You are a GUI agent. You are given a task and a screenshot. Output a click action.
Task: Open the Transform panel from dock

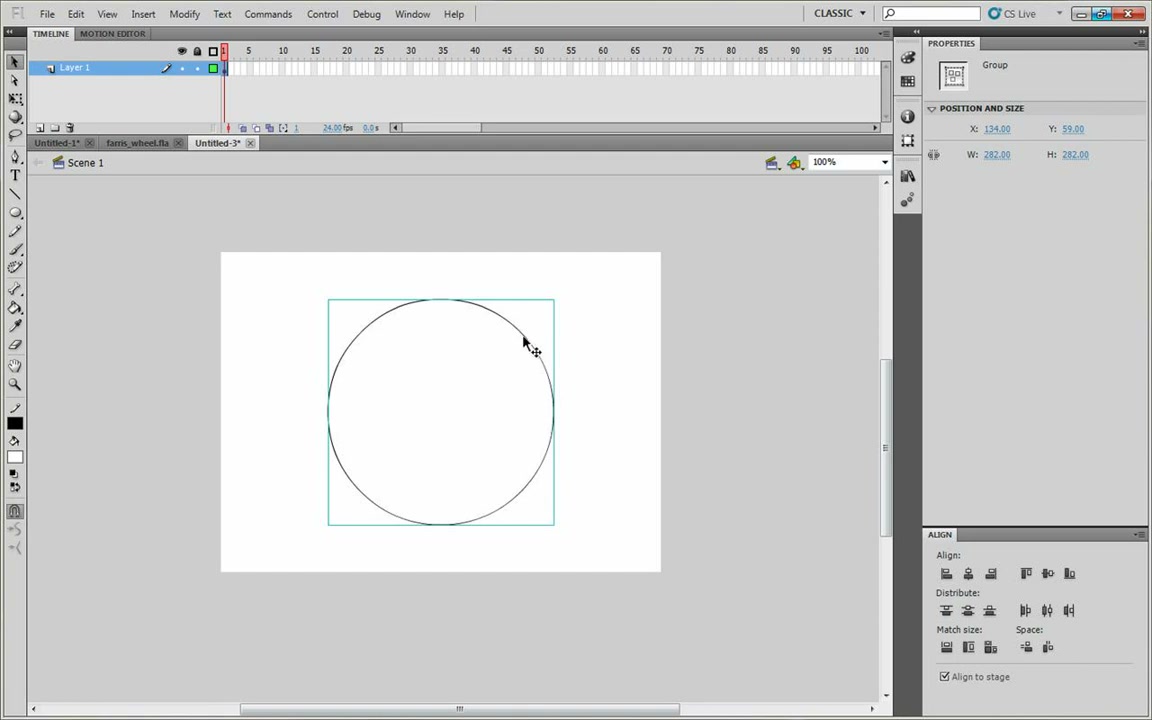click(x=908, y=140)
